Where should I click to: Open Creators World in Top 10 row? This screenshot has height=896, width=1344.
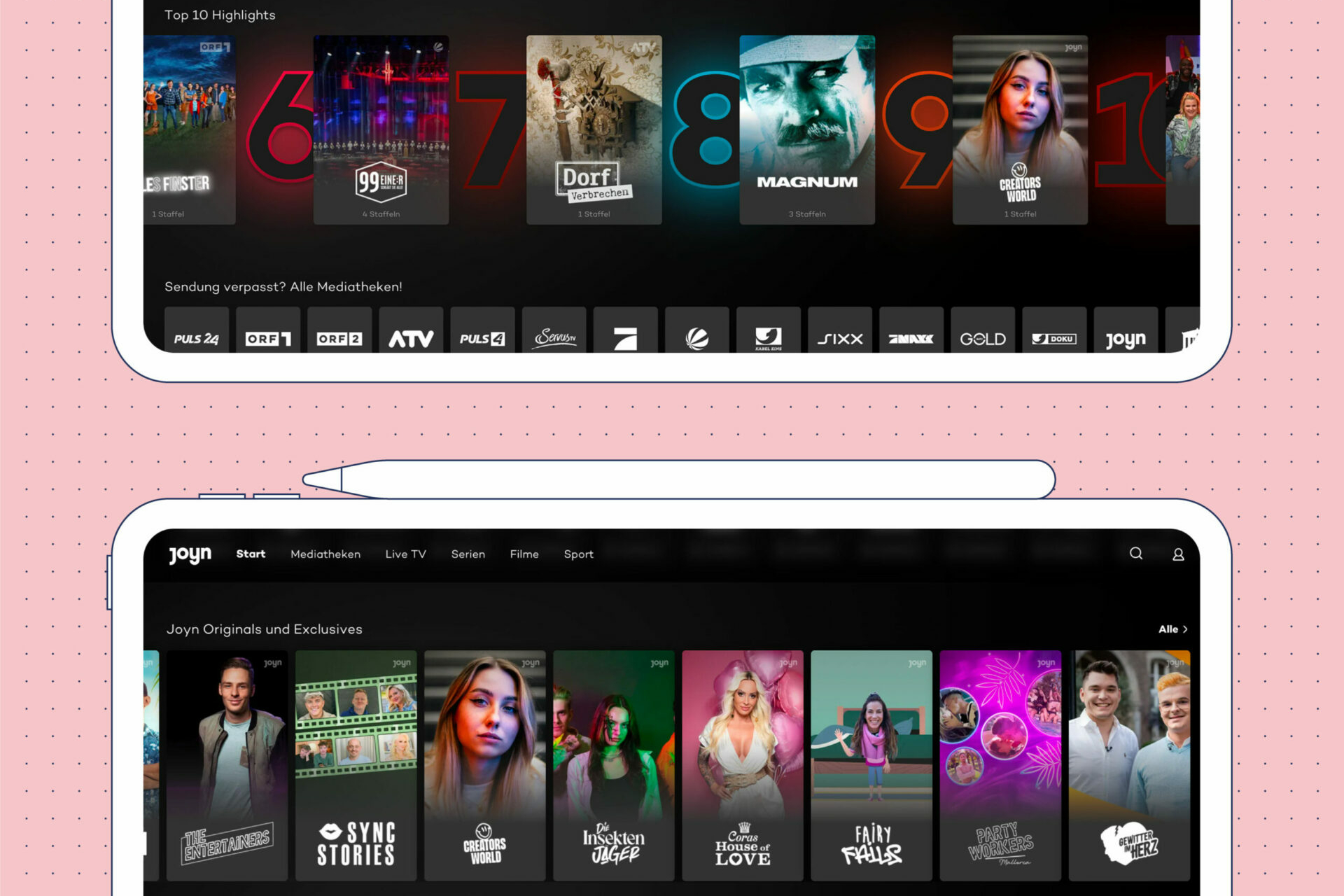click(x=1020, y=130)
